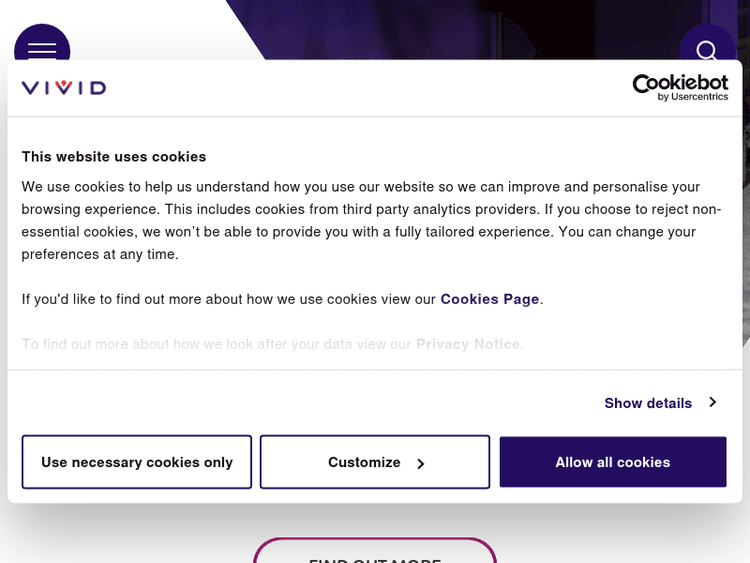Click the Cookiebot logo
750x563 pixels.
coord(680,83)
